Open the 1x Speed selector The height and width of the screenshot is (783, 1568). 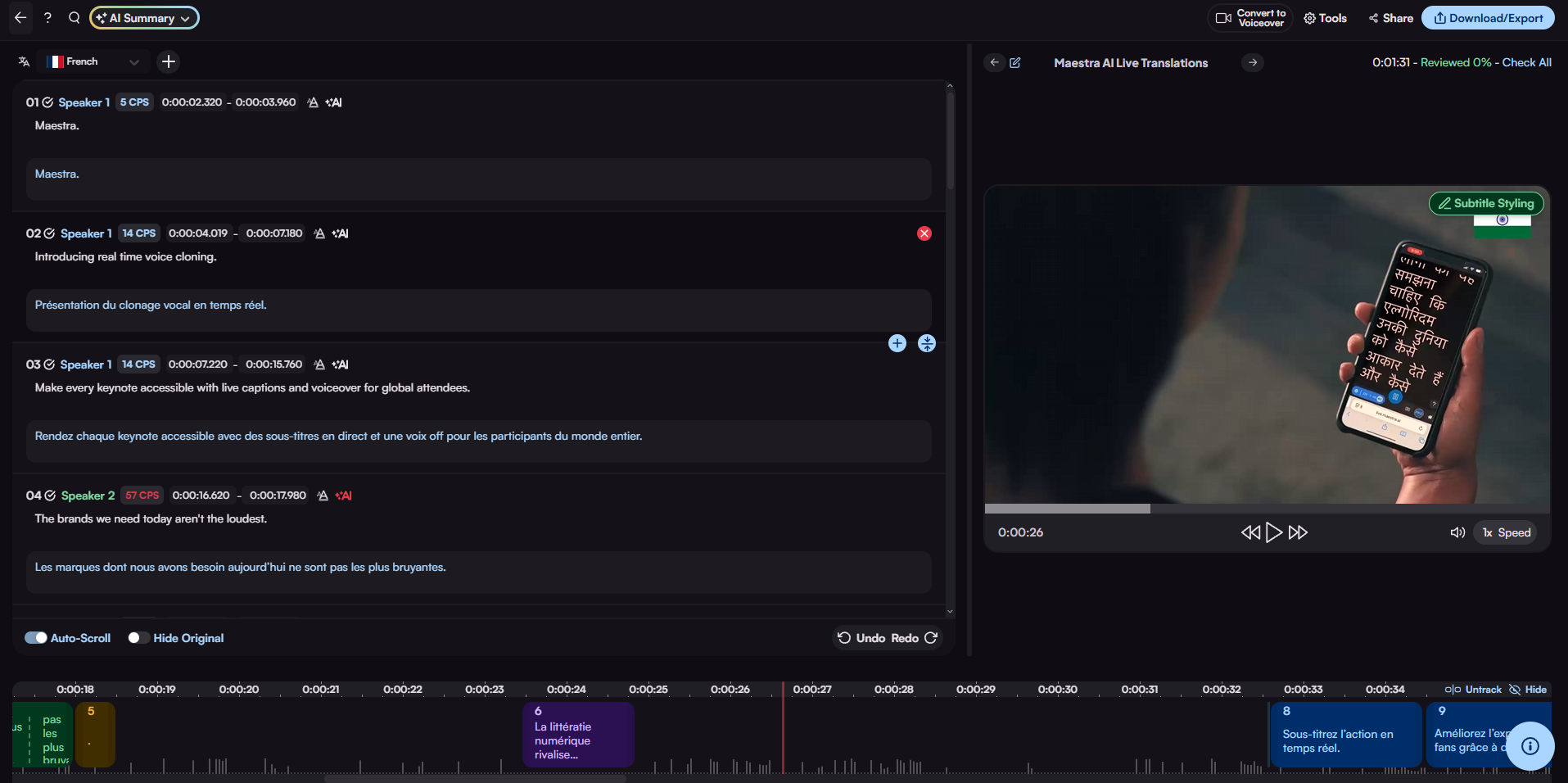point(1506,532)
